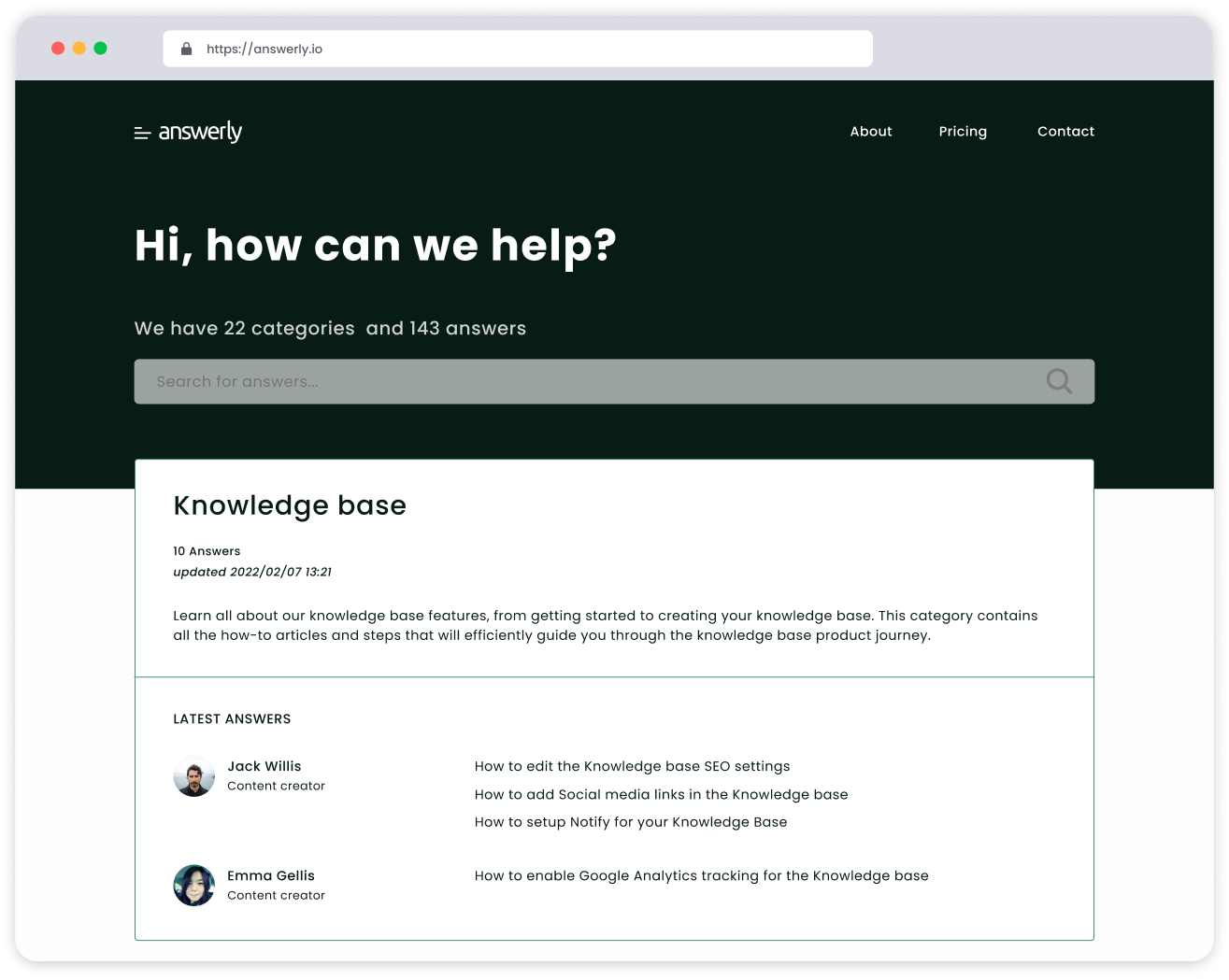This screenshot has width=1229, height=980.
Task: Click the browser URL address bar
Action: 518,49
